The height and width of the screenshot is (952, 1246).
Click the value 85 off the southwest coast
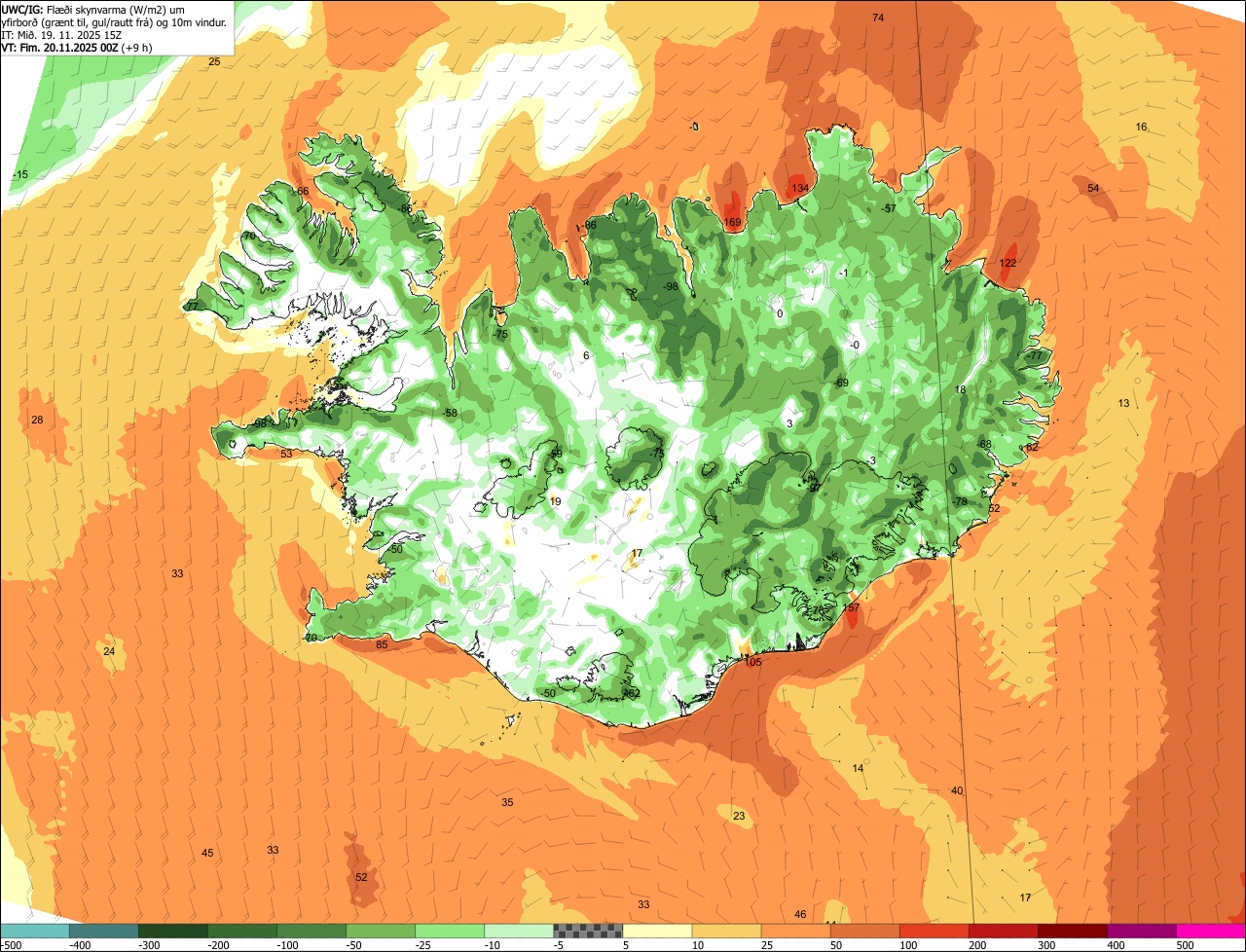coord(382,644)
